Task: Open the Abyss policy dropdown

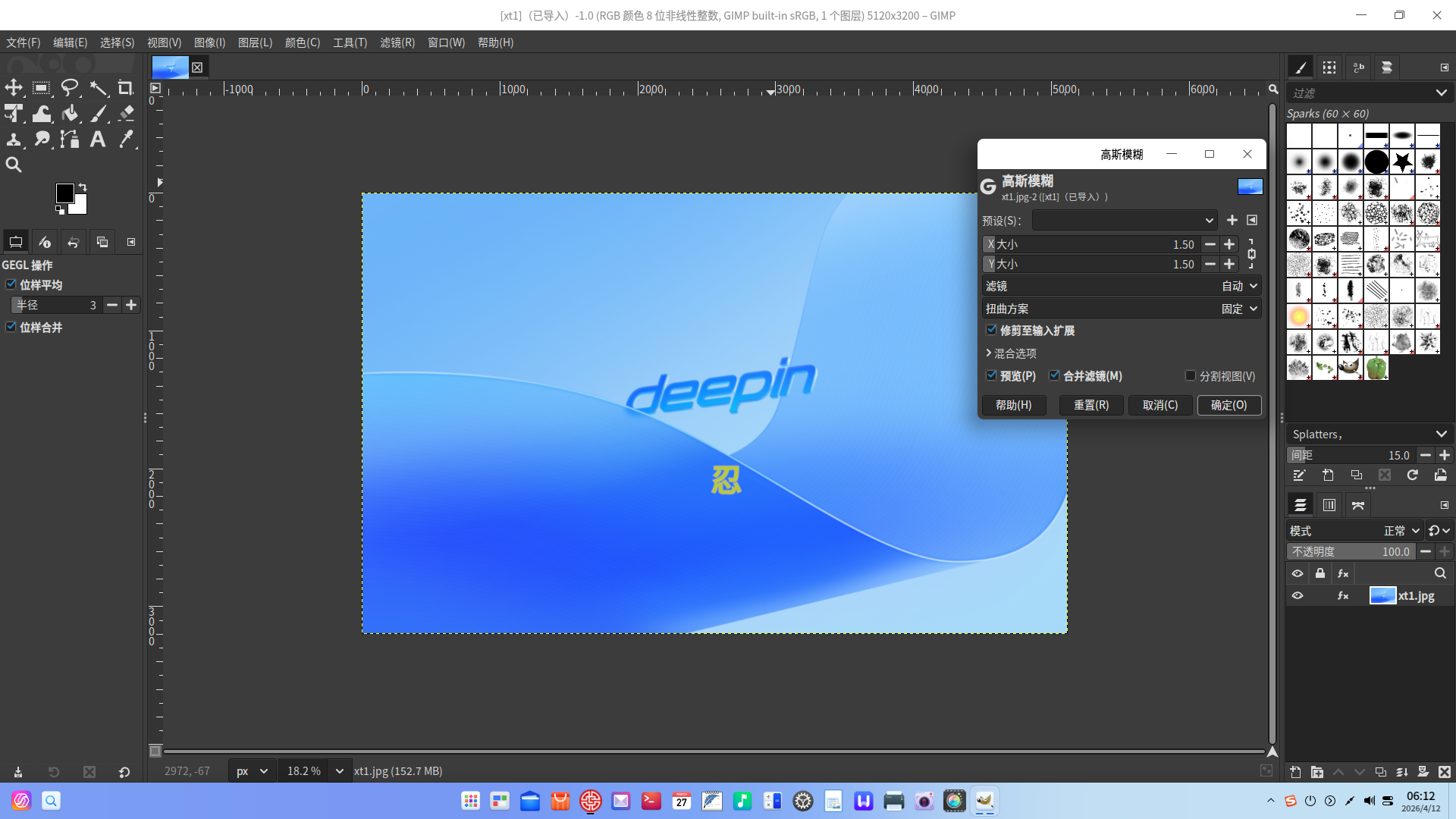Action: 1122,309
